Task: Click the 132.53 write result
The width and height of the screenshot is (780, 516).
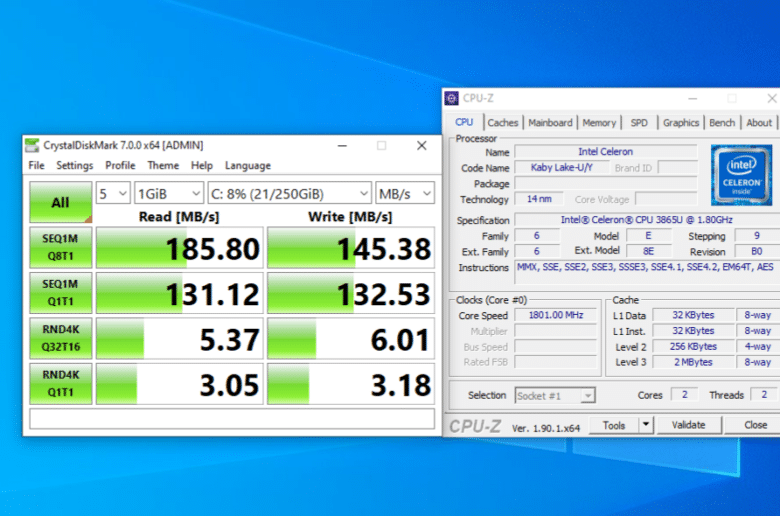Action: pyautogui.click(x=351, y=293)
